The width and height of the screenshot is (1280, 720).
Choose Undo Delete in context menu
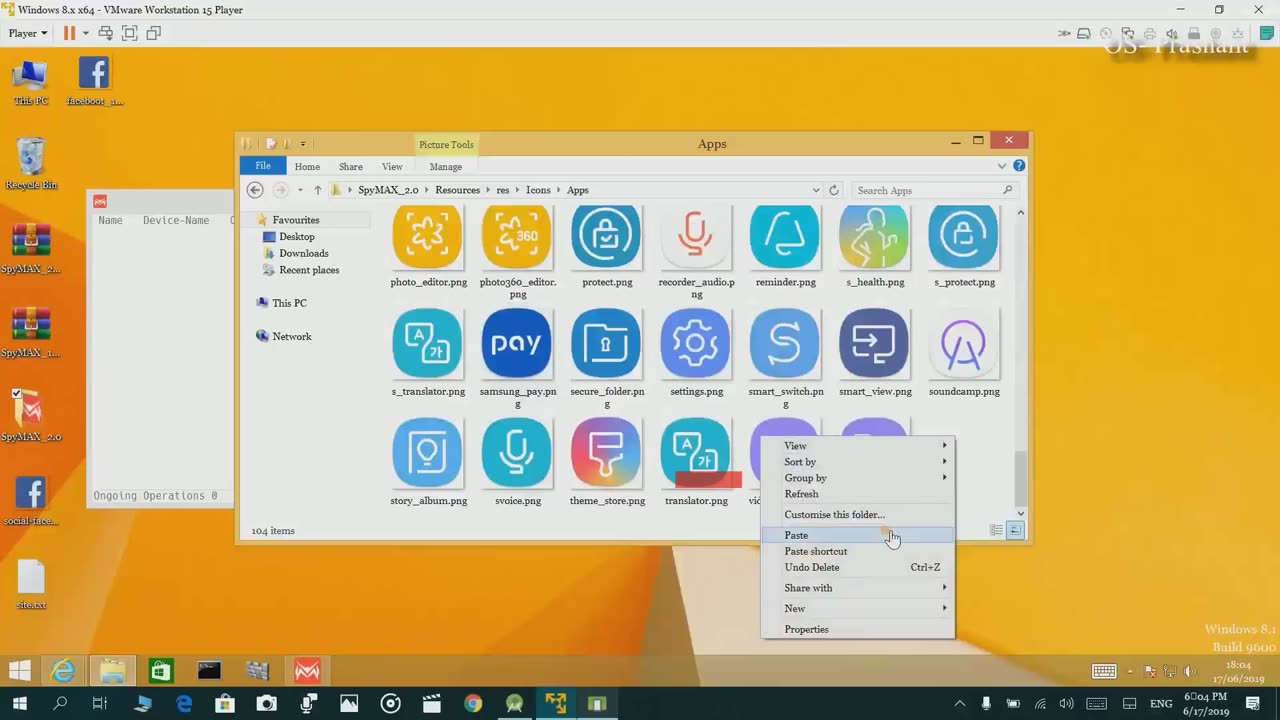(857, 567)
